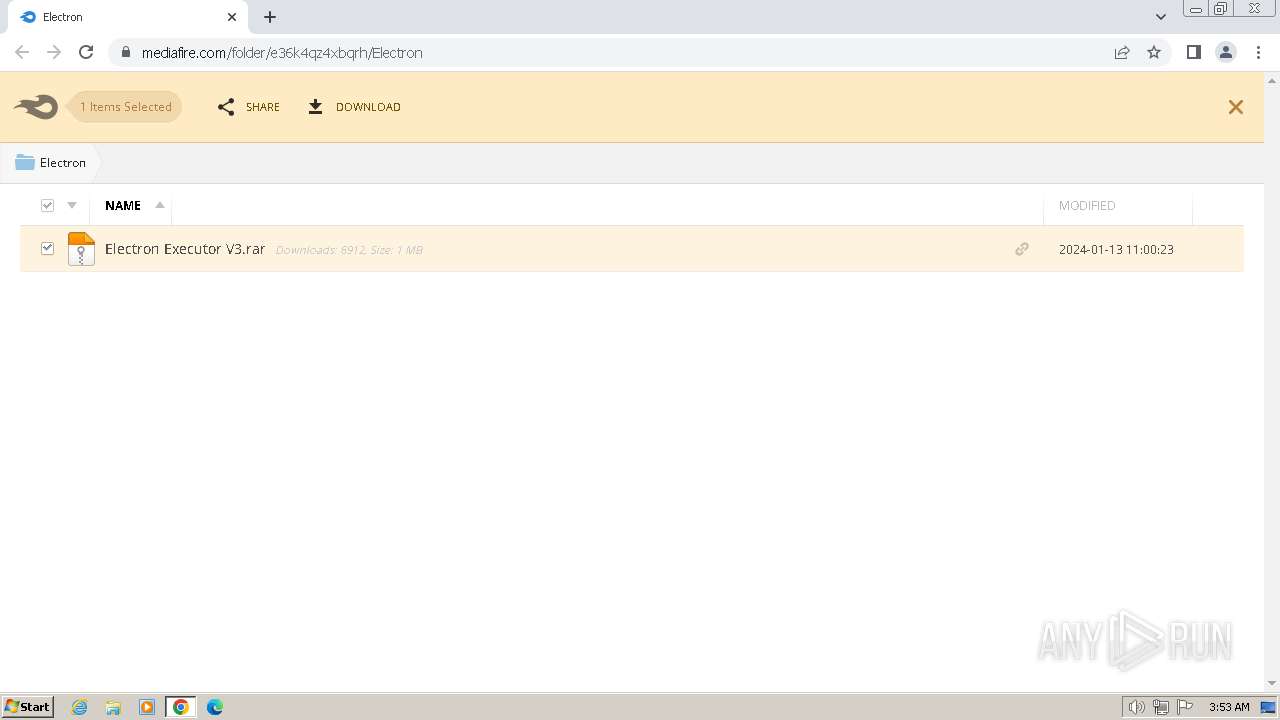Open the Chrome three-dot menu
The image size is (1280, 720).
click(1258, 52)
